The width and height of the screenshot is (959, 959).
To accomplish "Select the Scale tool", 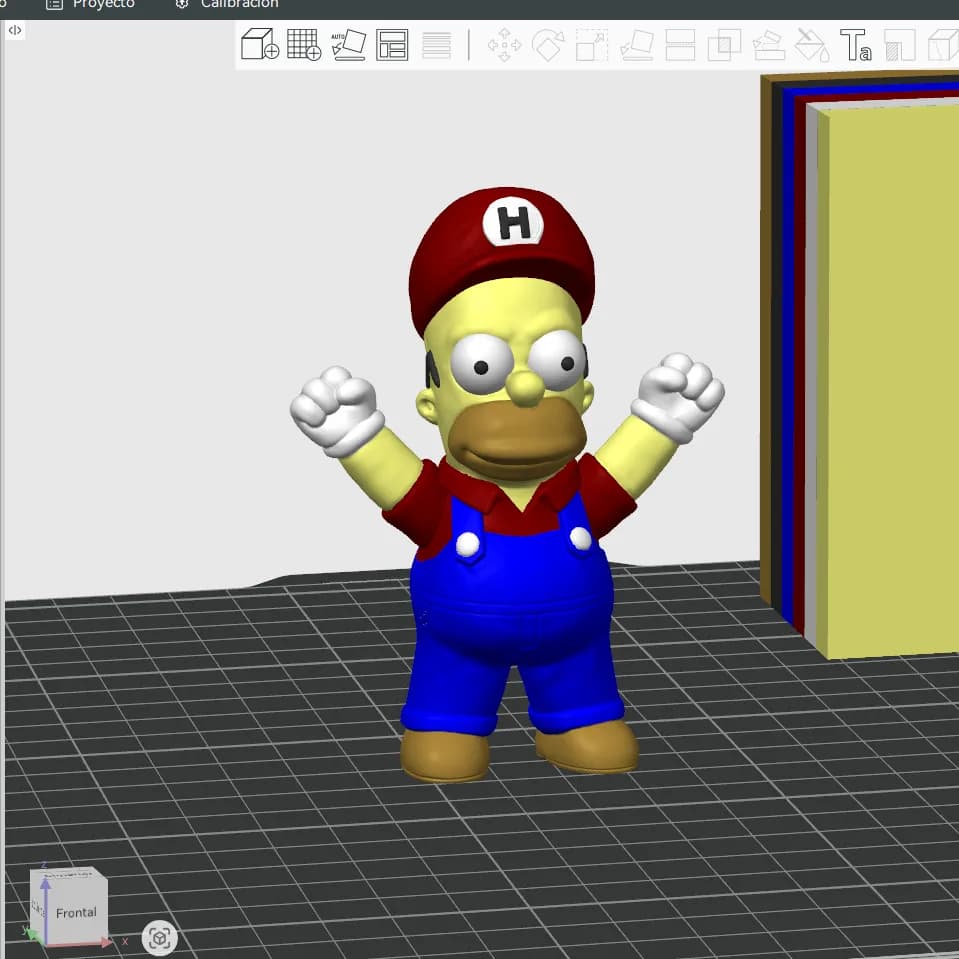I will [x=592, y=45].
